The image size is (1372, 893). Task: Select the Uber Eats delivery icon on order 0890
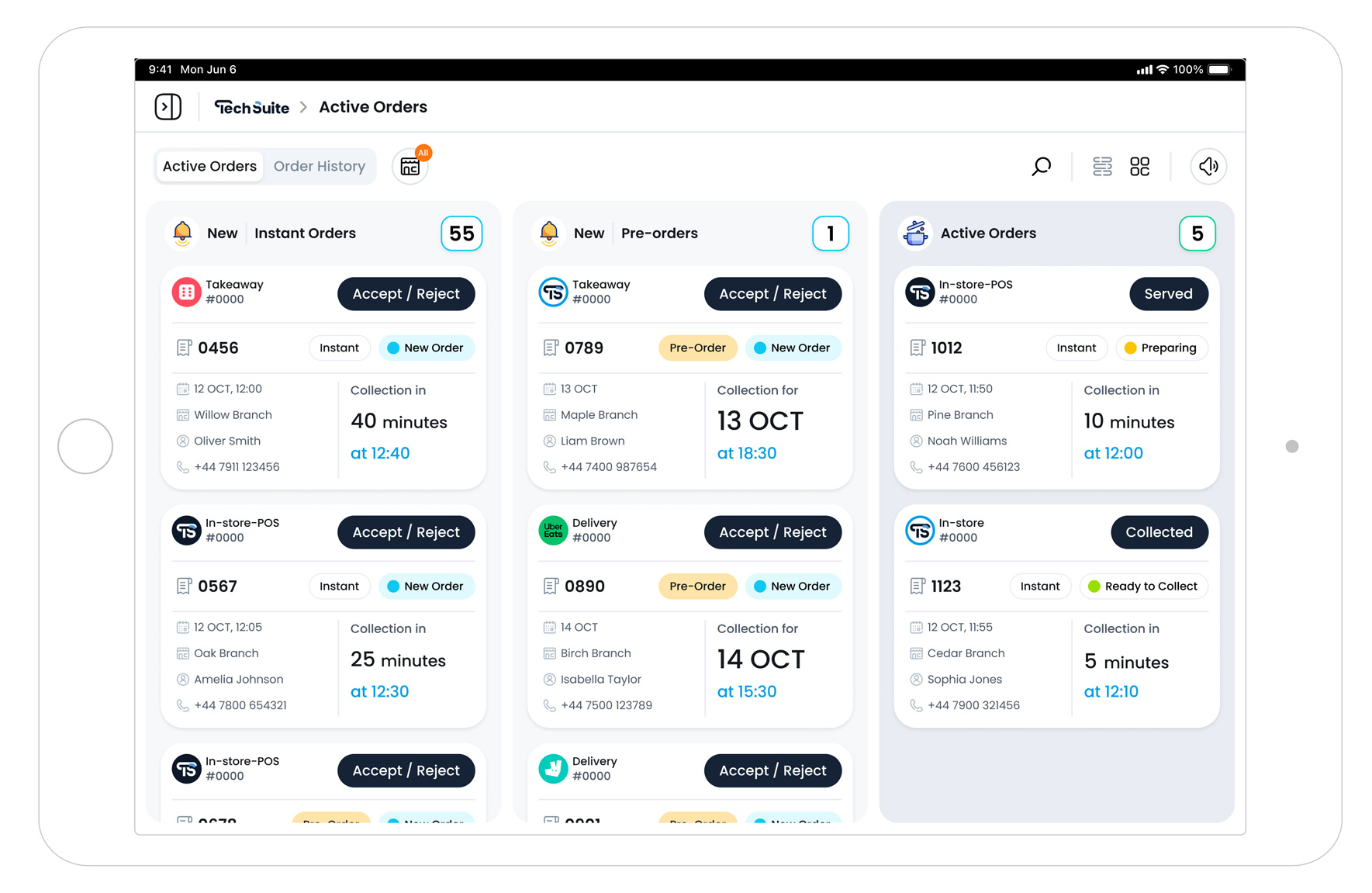coord(553,531)
